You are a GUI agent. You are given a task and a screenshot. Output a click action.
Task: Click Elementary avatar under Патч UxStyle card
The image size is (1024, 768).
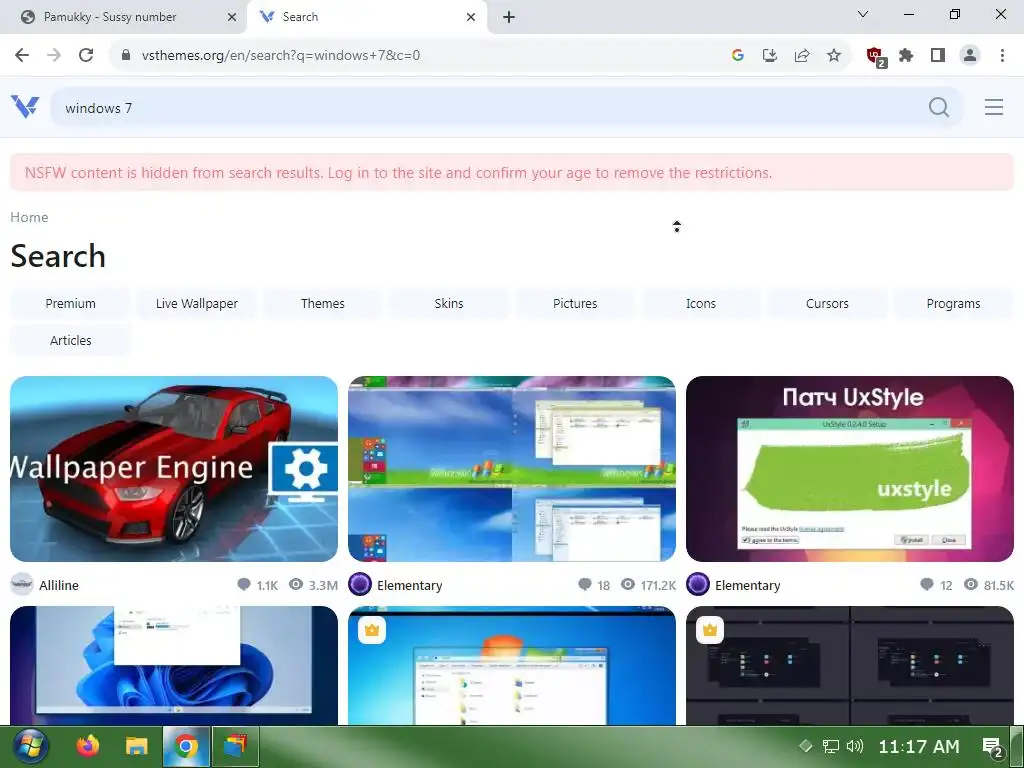(698, 584)
